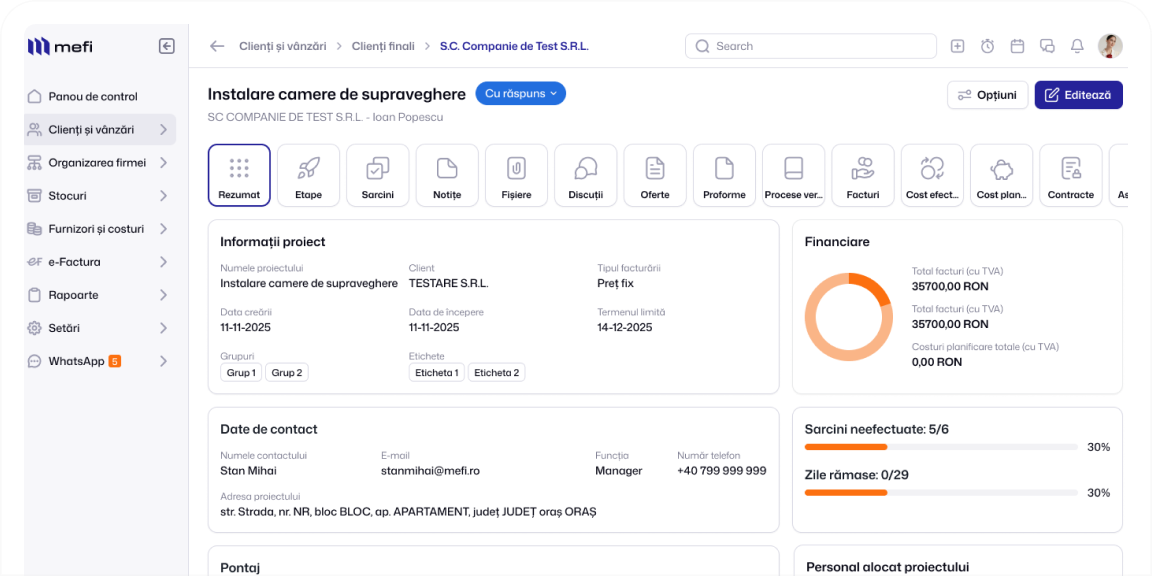Open the calendar icon in the header

[x=1018, y=46]
